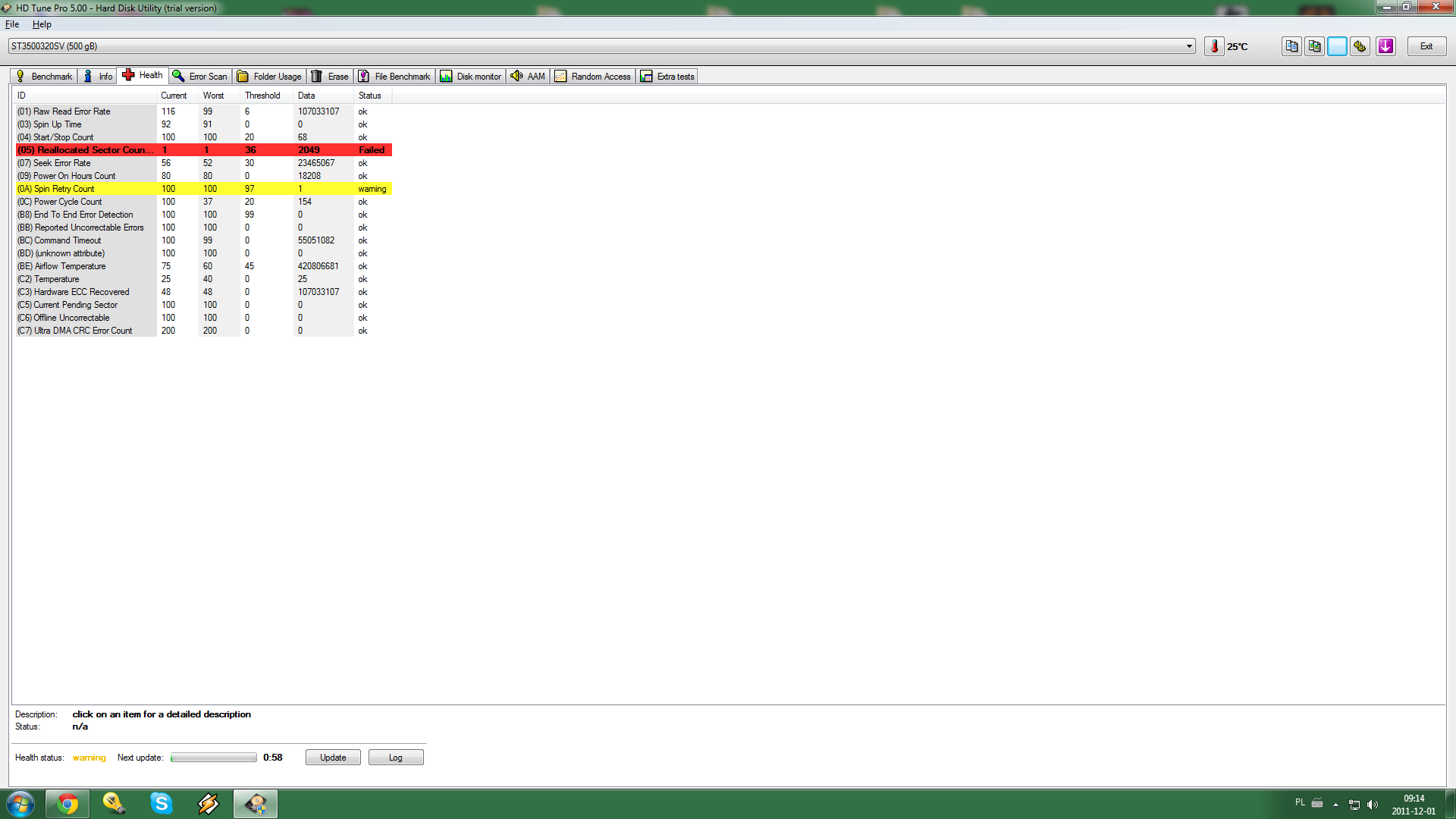The width and height of the screenshot is (1456, 819).
Task: Switch to the Extra tests tab
Action: click(x=667, y=77)
